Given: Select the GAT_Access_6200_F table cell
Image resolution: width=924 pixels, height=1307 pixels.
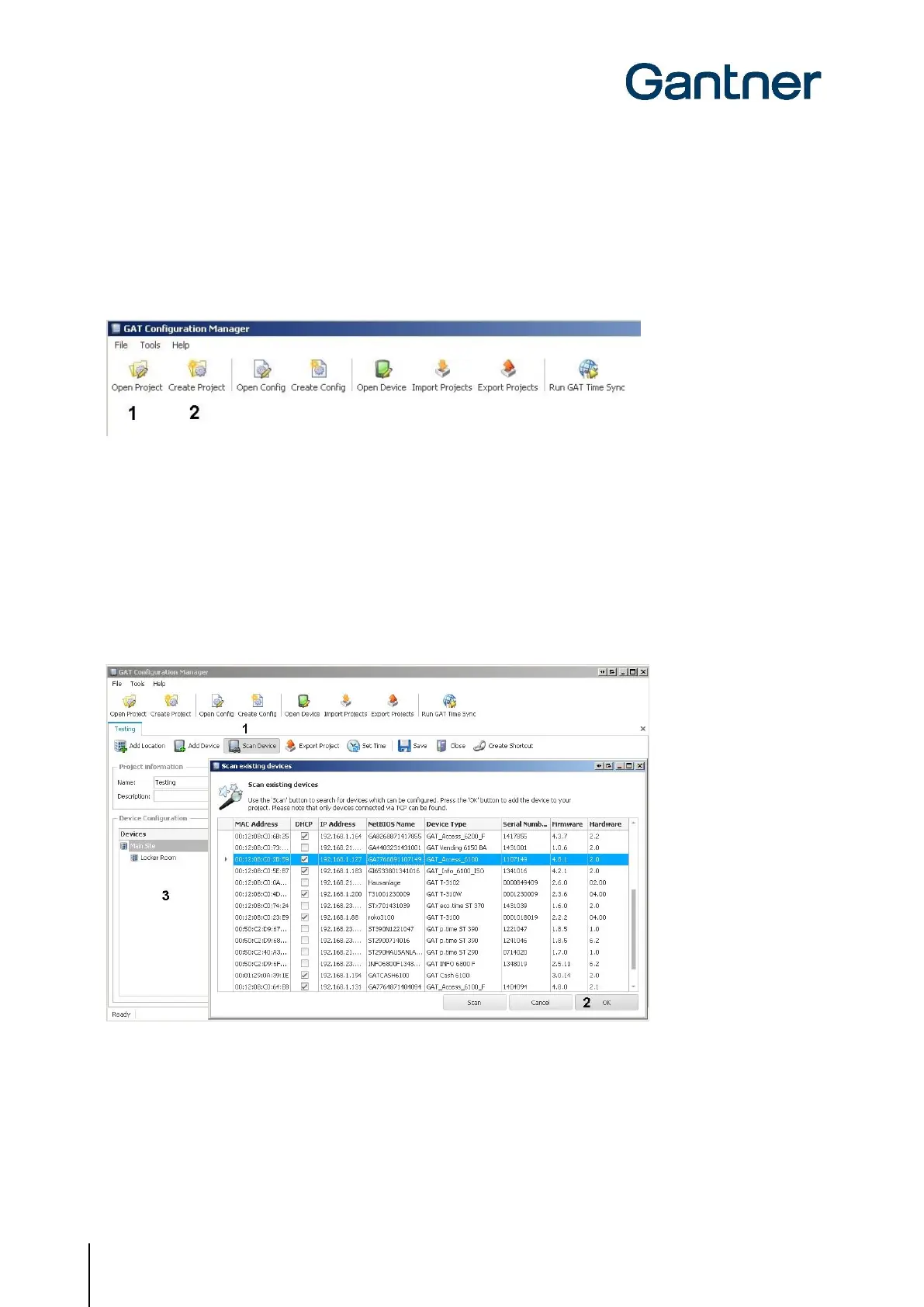Looking at the screenshot, I should tap(462, 837).
